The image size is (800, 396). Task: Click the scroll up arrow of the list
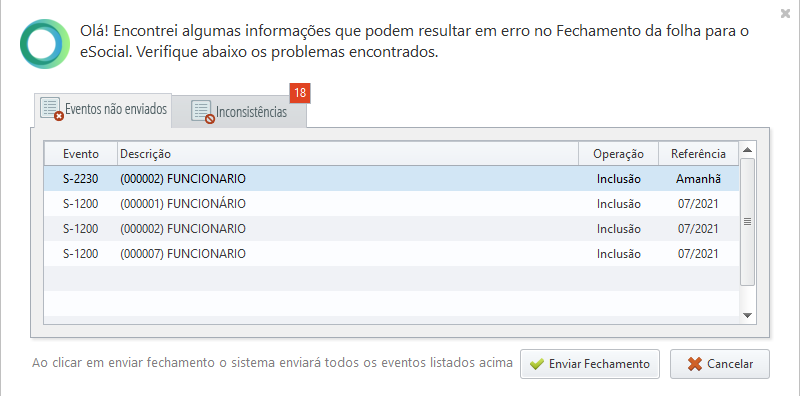747,150
